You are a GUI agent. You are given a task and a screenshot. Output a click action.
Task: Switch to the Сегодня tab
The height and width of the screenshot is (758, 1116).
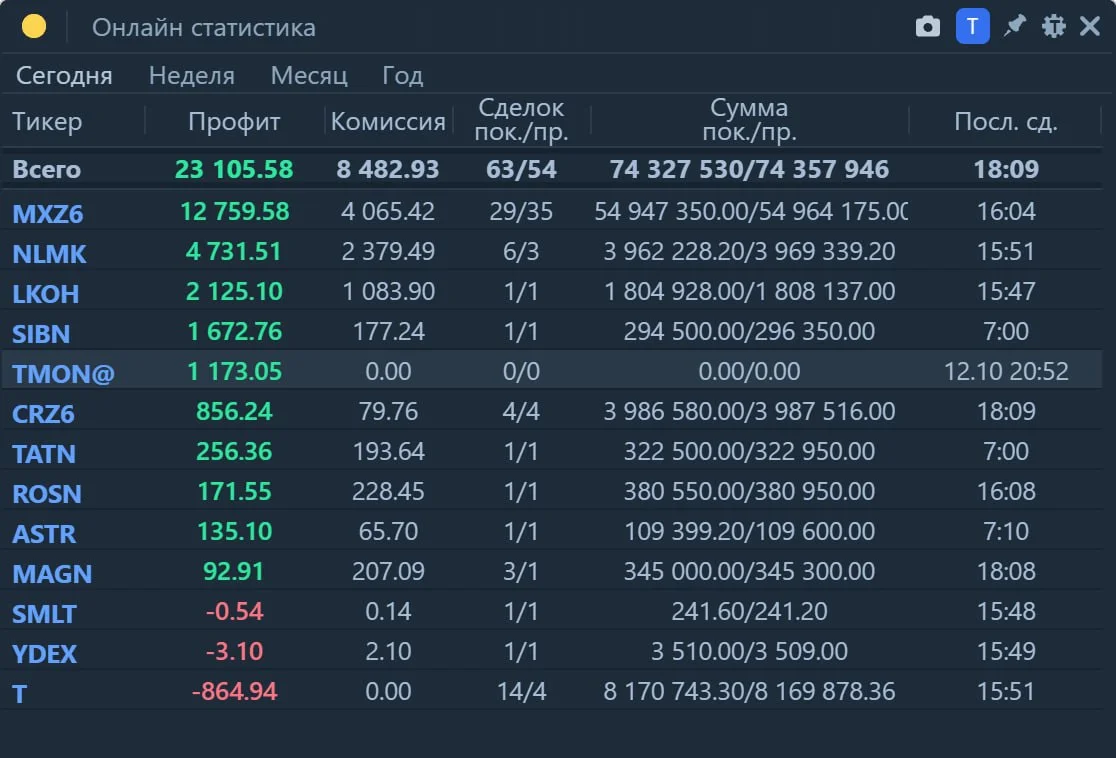[64, 75]
